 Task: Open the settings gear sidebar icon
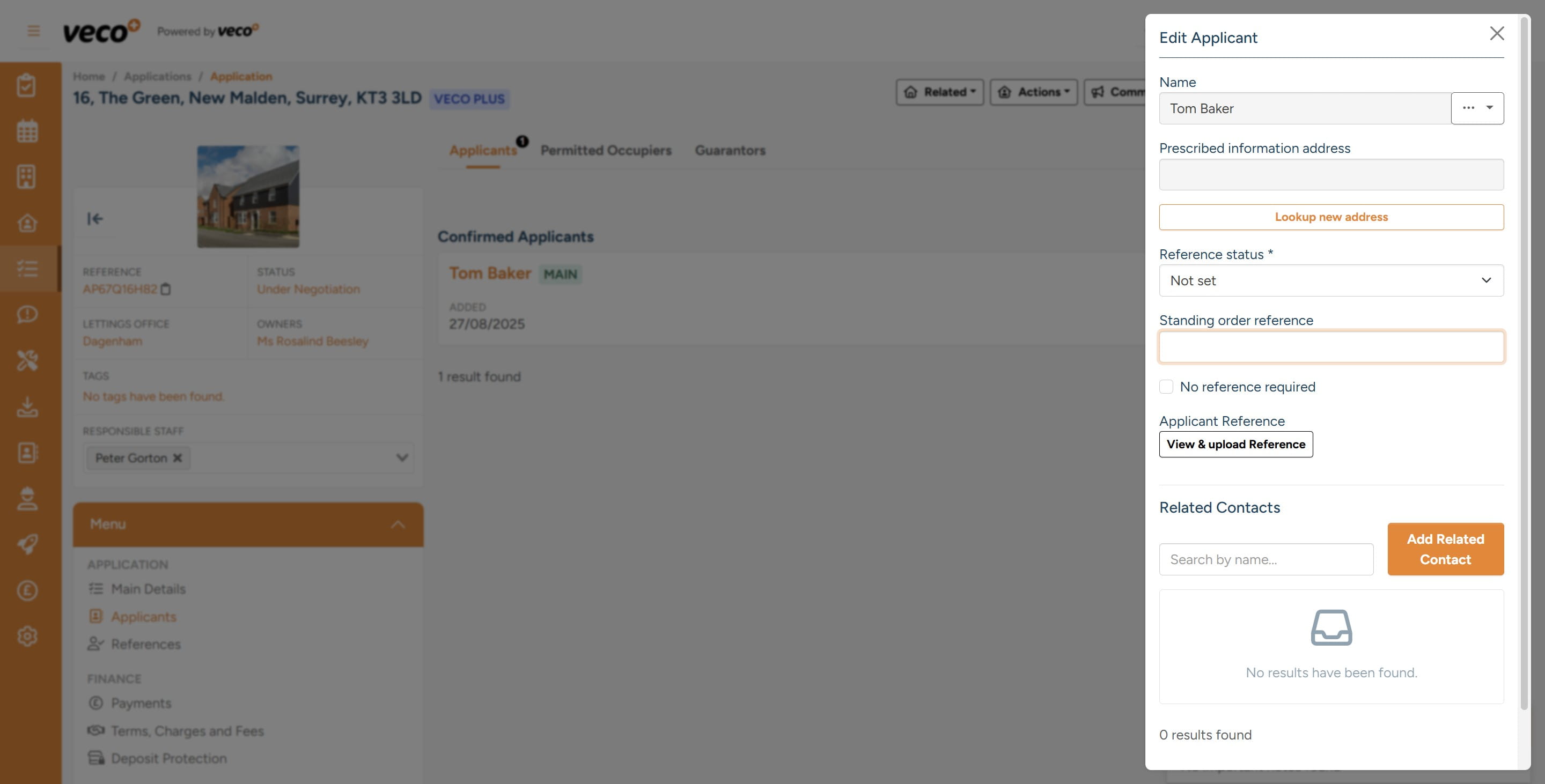click(27, 636)
